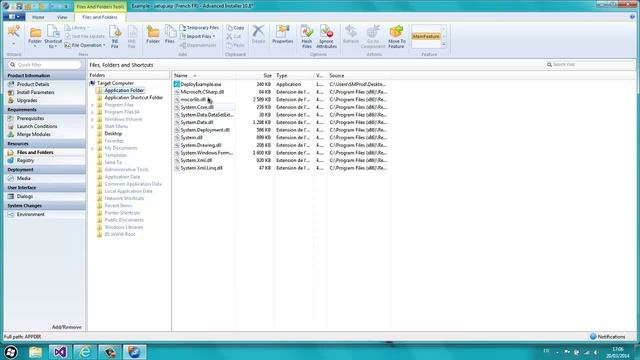The height and width of the screenshot is (360, 640).
Task: Sort the list by the Type column
Action: coord(293,76)
